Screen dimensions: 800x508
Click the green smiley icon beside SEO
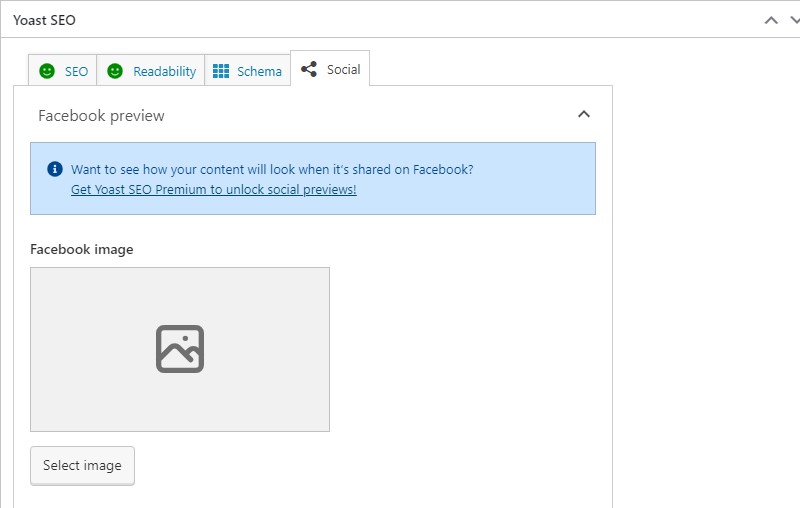(47, 71)
